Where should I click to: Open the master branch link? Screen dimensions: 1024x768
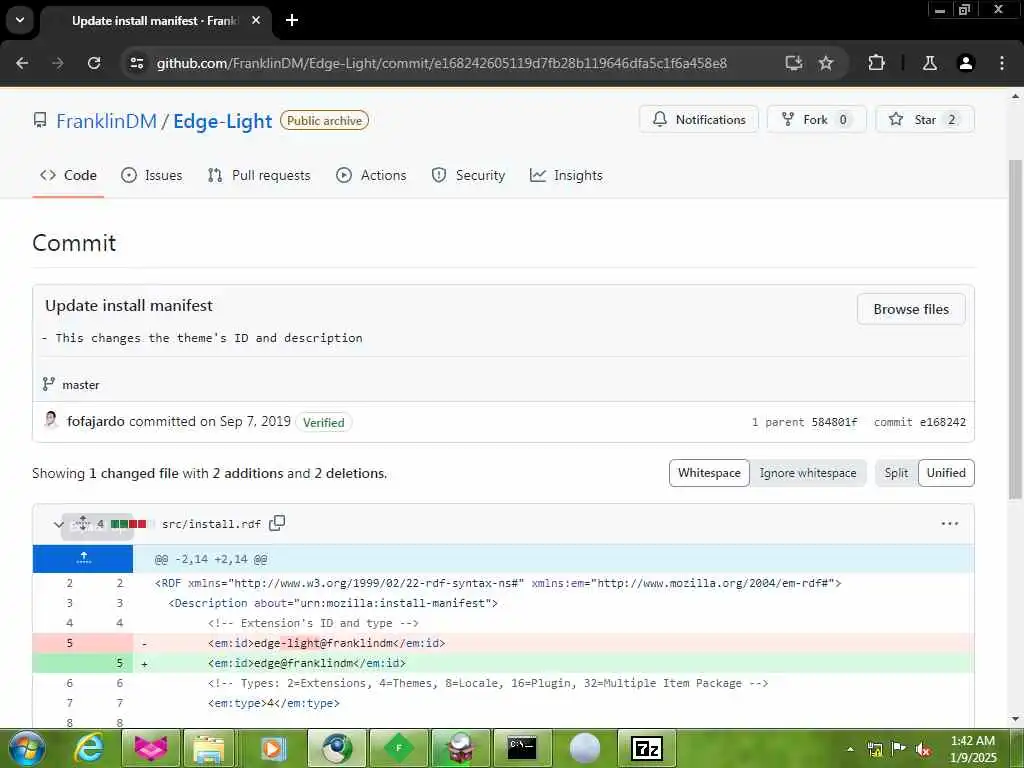coord(81,385)
